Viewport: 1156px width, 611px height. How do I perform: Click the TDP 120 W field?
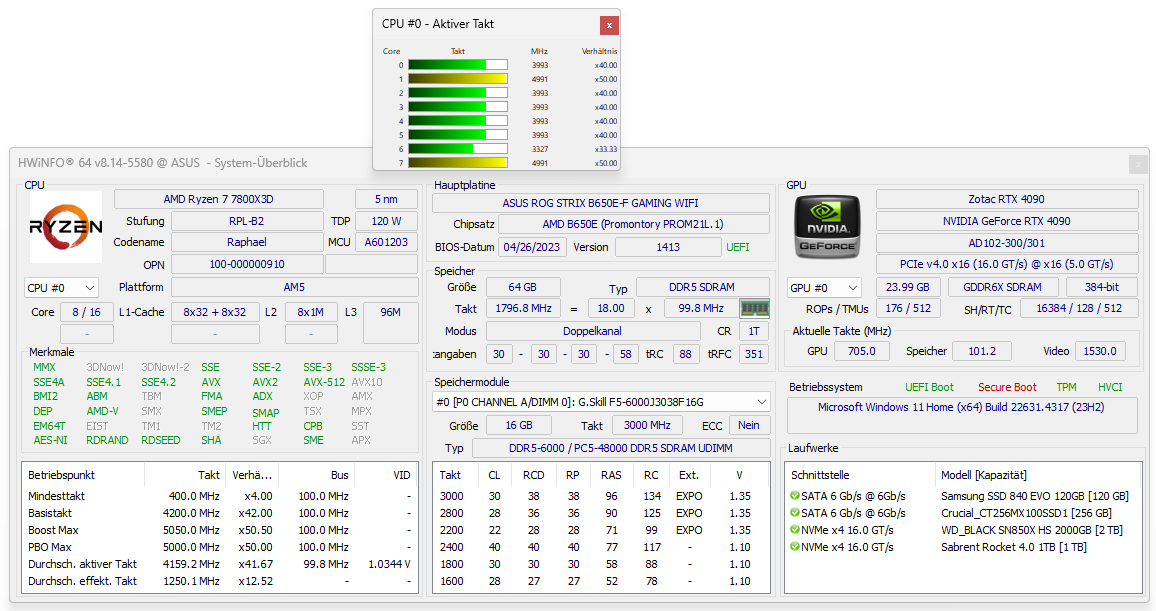pyautogui.click(x=386, y=221)
